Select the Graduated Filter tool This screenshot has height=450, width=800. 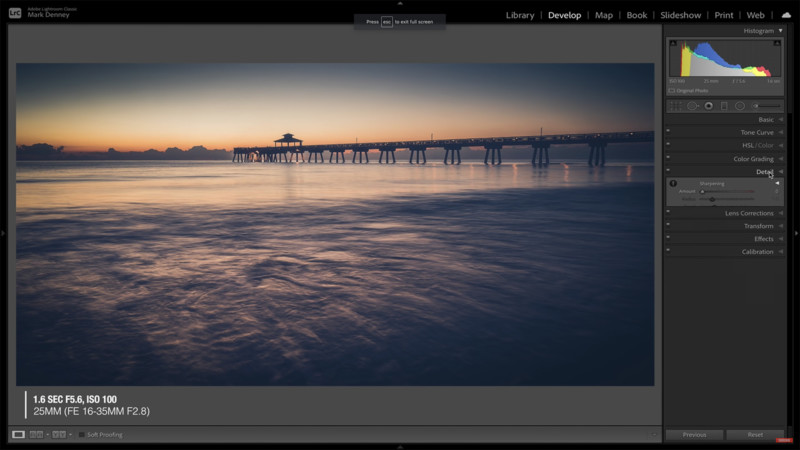pyautogui.click(x=724, y=105)
